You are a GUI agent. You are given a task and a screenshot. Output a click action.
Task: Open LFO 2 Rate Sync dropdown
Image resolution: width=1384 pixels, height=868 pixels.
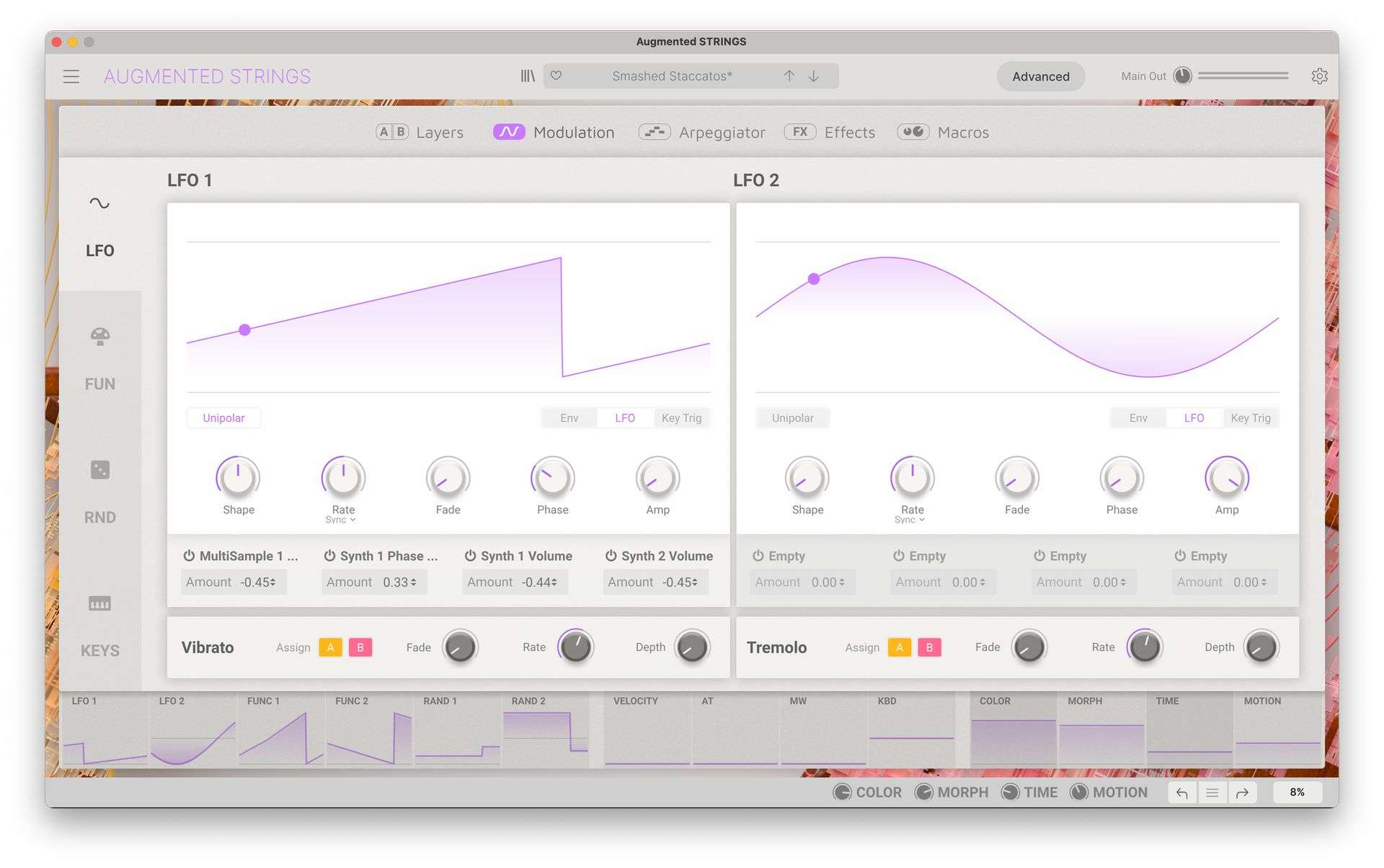pyautogui.click(x=909, y=520)
